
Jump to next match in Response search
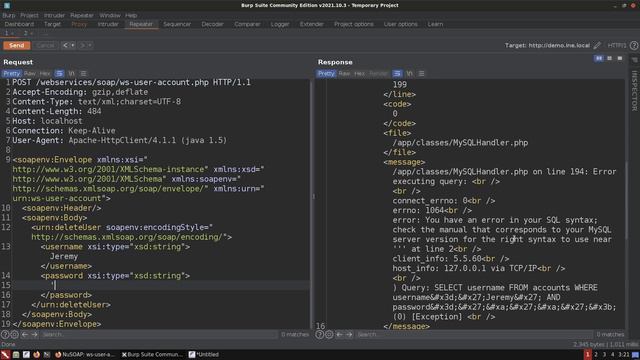349,335
